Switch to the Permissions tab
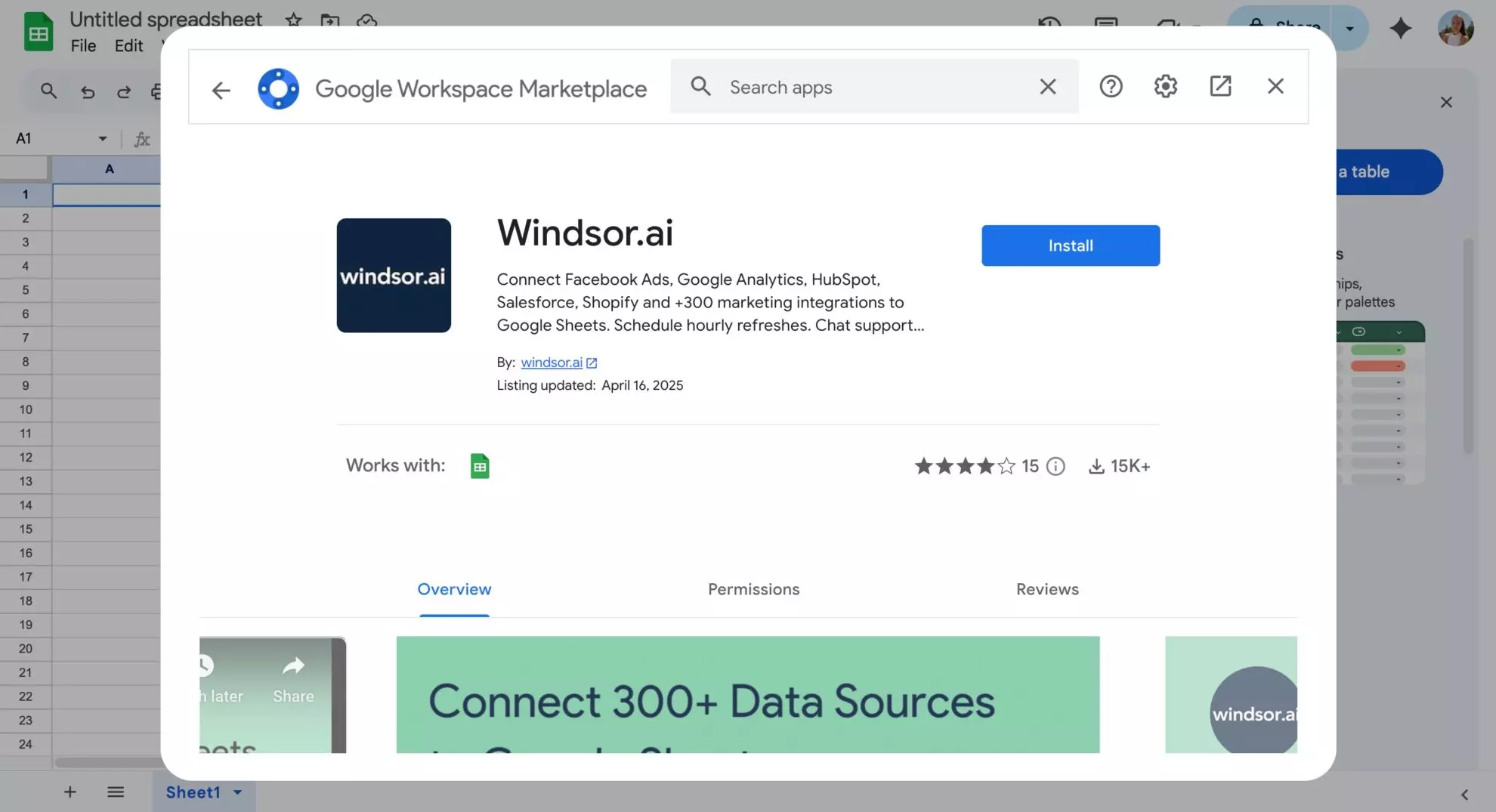The image size is (1496, 812). [753, 589]
